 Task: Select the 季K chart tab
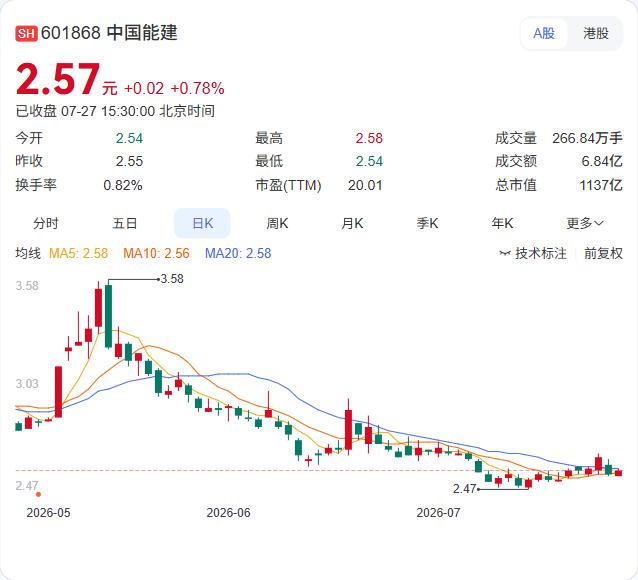tap(427, 223)
